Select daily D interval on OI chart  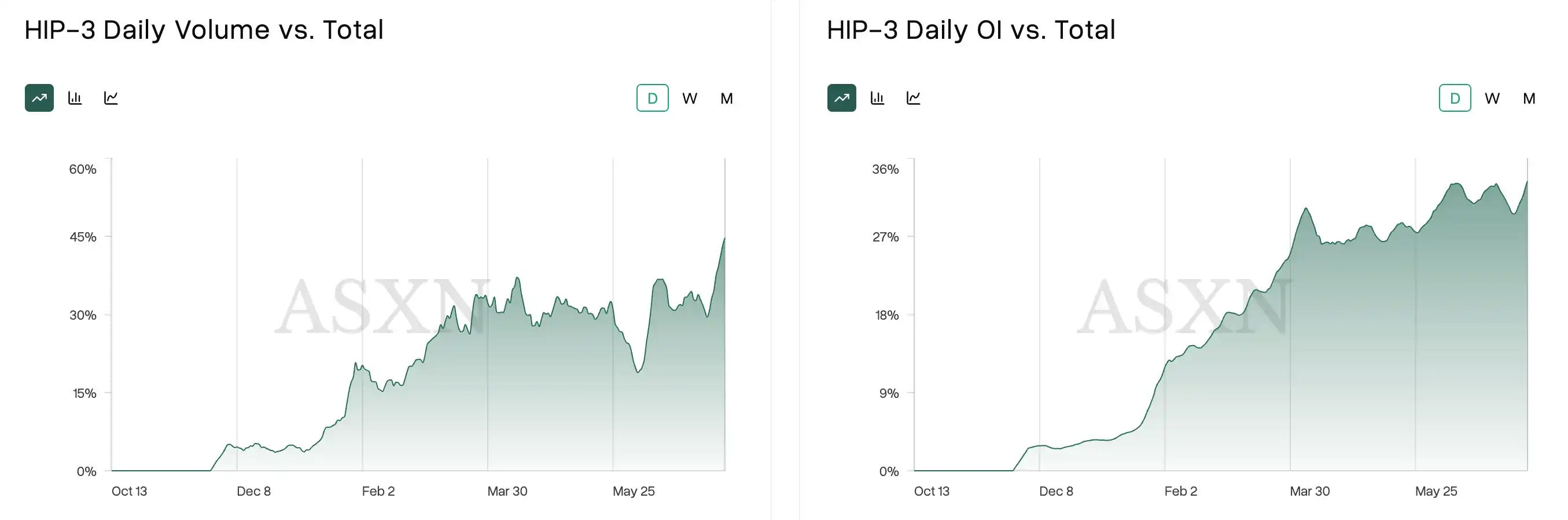(1455, 98)
